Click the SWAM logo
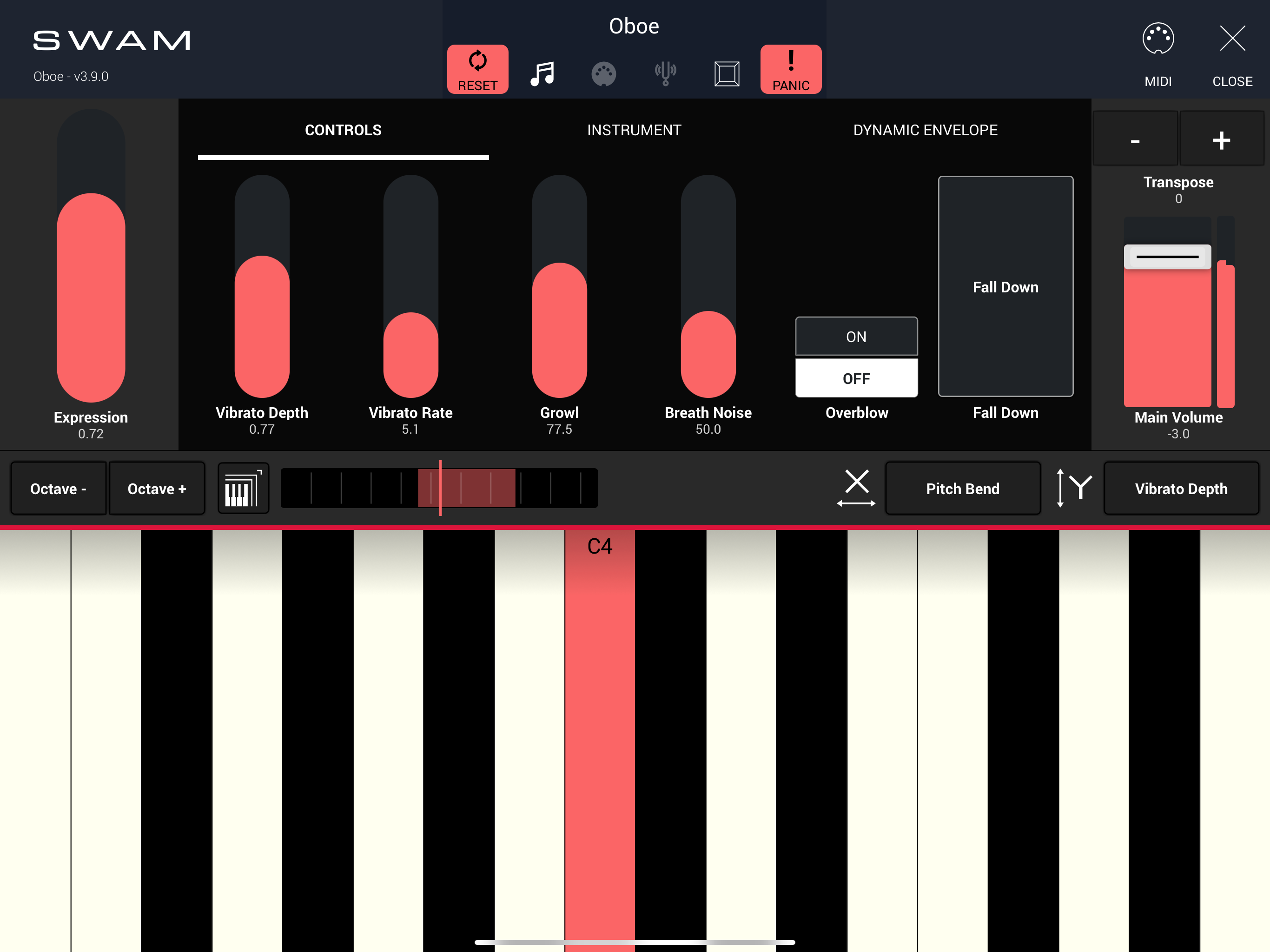Image resolution: width=1270 pixels, height=952 pixels. 112,41
